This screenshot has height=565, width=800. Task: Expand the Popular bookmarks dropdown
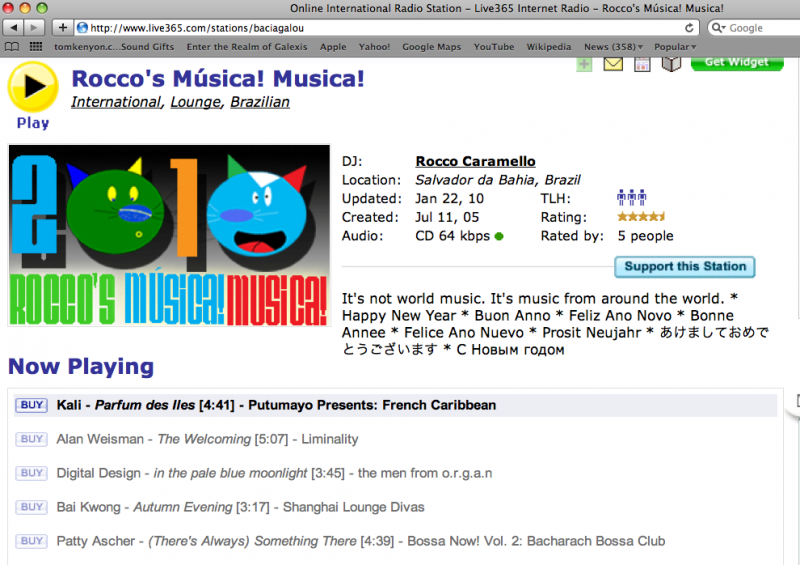pyautogui.click(x=676, y=47)
